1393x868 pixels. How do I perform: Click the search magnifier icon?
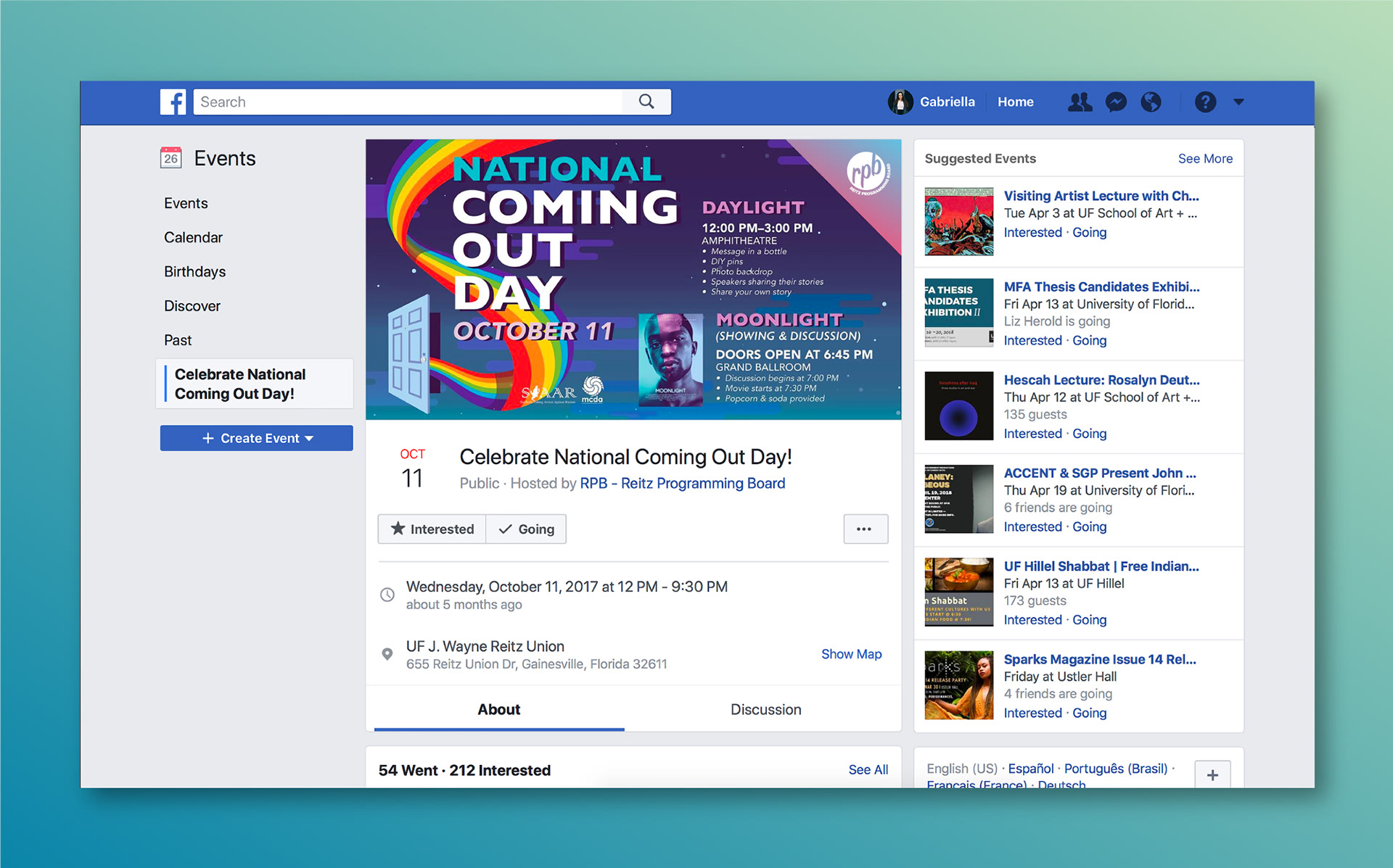pos(646,102)
